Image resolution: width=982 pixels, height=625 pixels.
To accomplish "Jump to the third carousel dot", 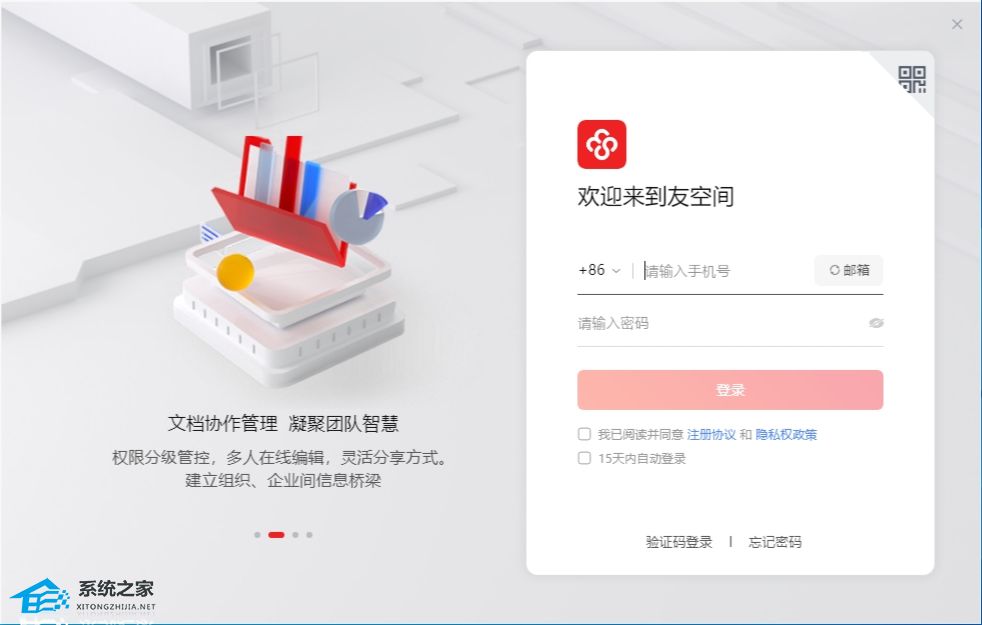I will (x=296, y=535).
